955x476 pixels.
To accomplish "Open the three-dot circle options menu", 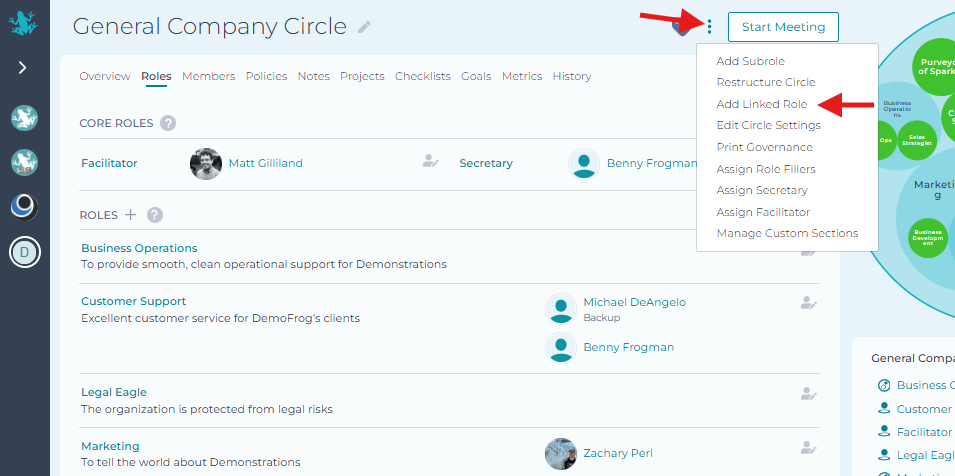I will (x=709, y=27).
